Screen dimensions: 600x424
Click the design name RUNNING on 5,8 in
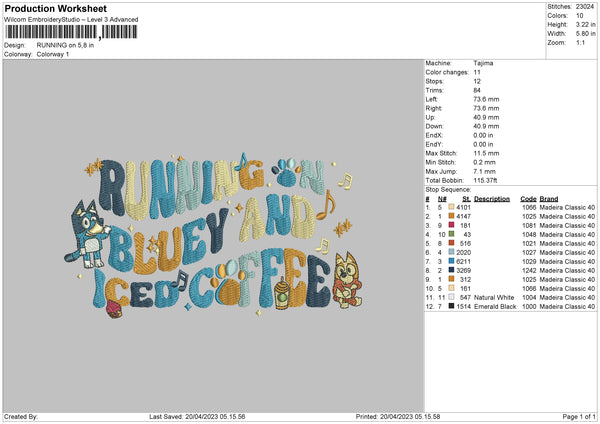(x=65, y=45)
